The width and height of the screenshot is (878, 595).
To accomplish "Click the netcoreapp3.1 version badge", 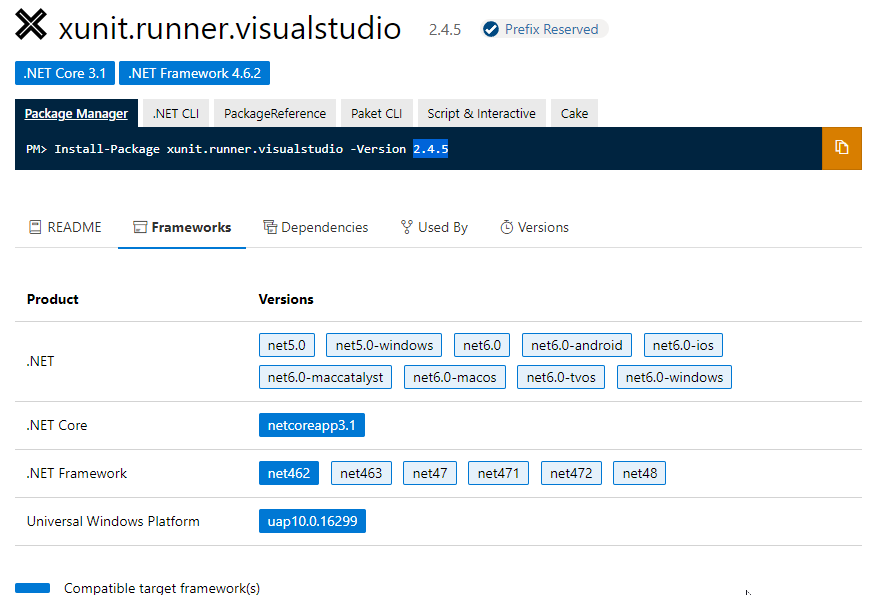I will point(311,424).
